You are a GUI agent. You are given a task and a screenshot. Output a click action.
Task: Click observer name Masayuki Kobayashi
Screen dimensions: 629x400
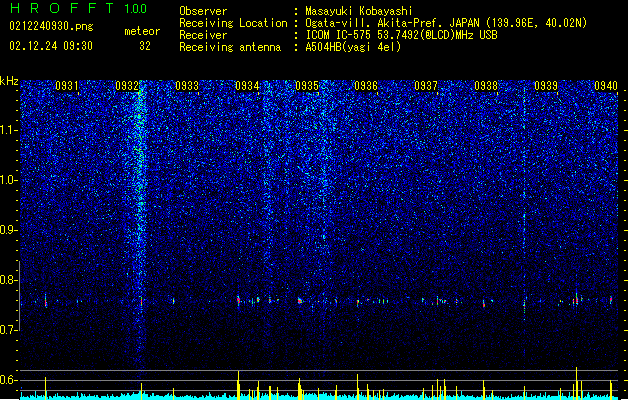359,11
